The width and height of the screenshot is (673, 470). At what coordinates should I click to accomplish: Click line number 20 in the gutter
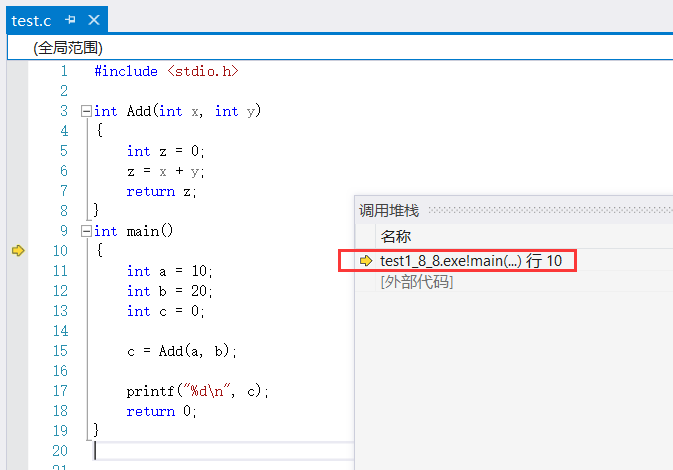61,451
